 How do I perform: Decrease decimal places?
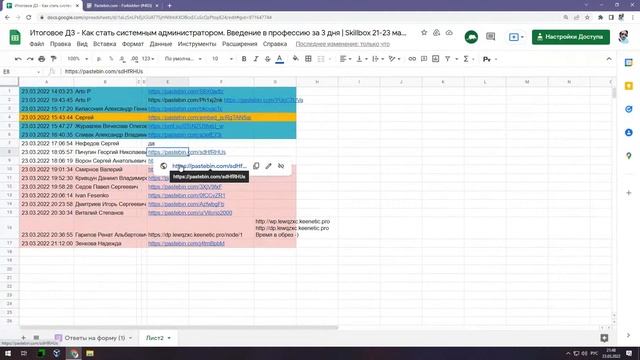point(122,59)
